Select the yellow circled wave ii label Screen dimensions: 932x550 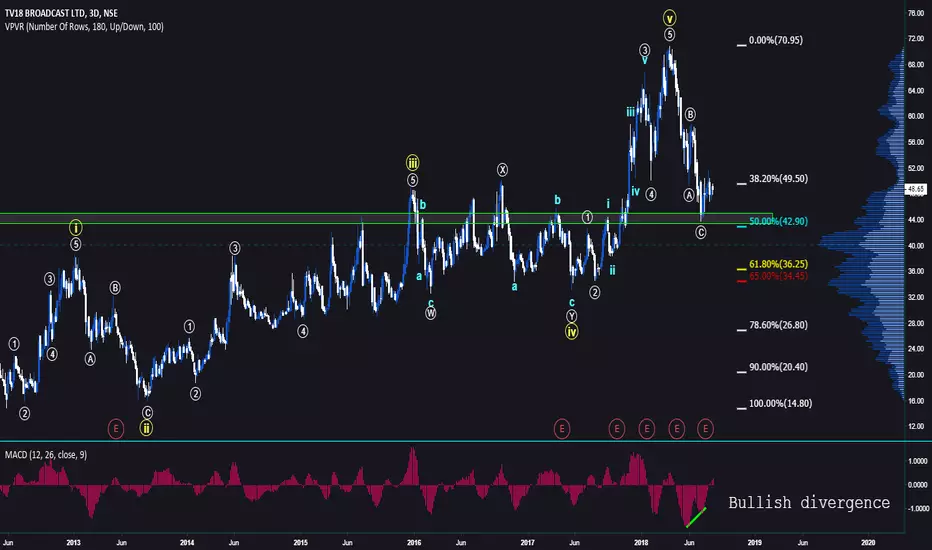pos(146,428)
